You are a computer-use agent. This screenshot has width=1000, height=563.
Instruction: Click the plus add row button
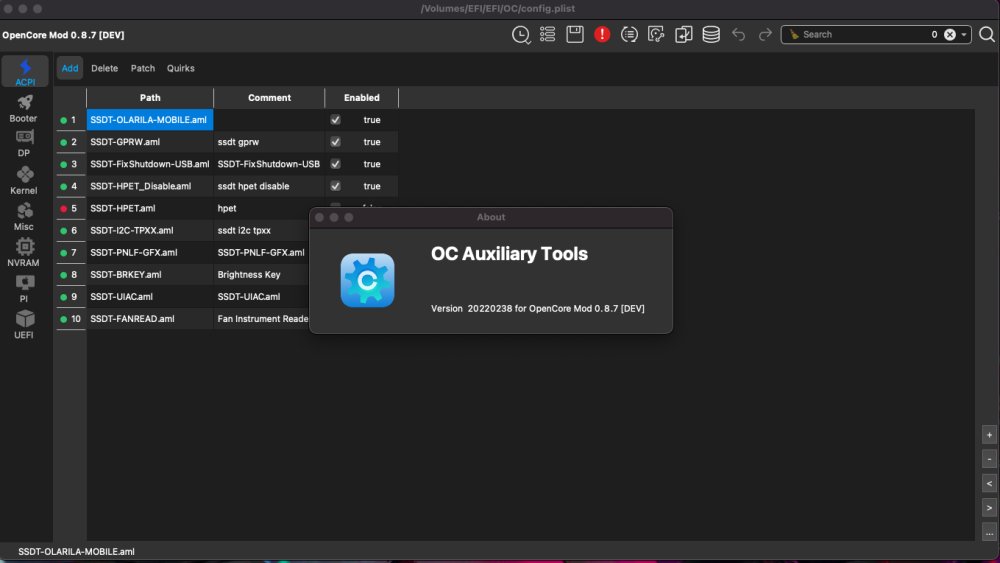[x=989, y=435]
